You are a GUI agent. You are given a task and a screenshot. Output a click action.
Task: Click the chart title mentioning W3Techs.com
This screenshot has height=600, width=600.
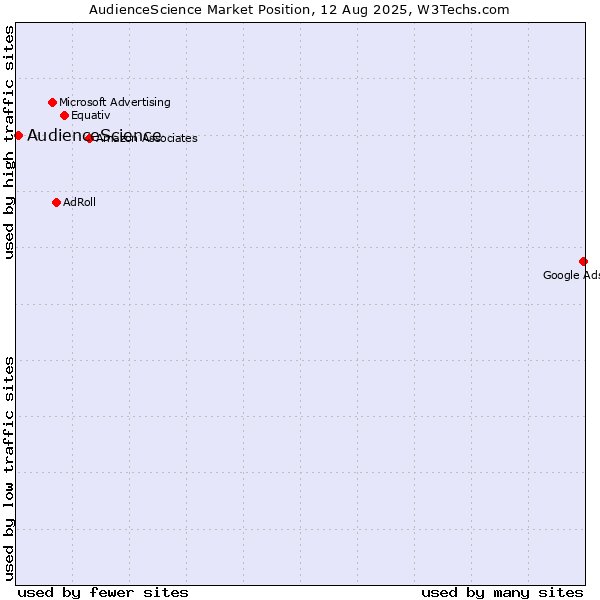click(x=299, y=10)
